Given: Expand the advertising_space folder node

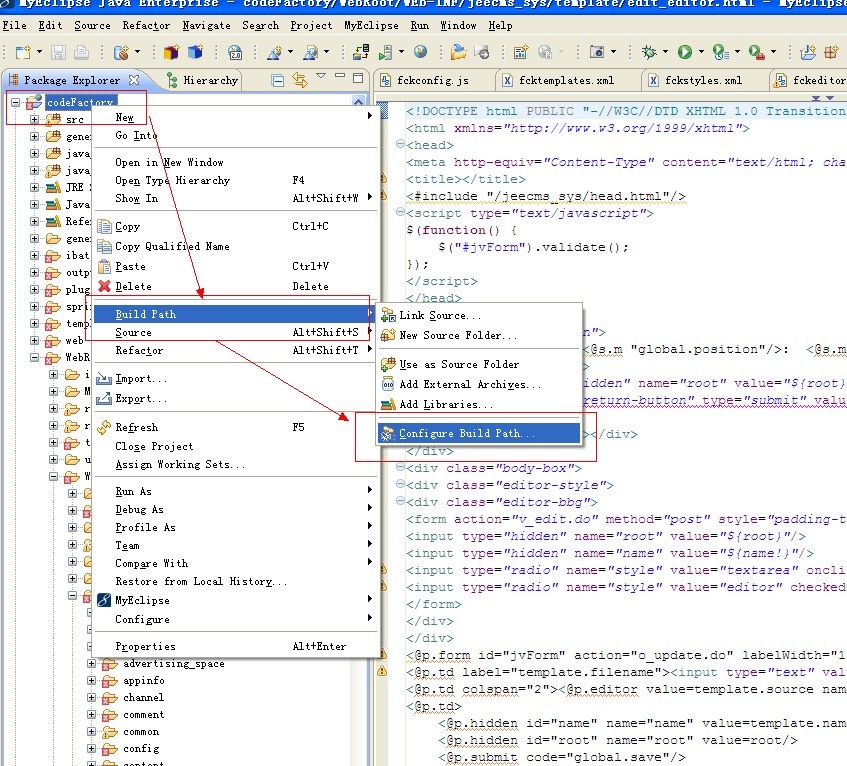Looking at the screenshot, I should click(92, 664).
